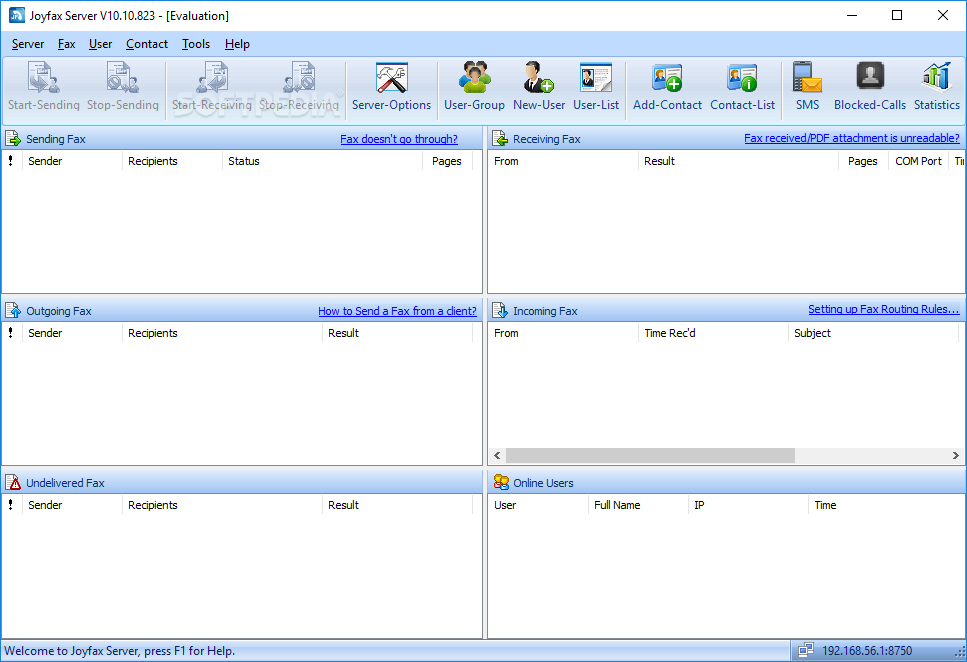
Task: Sort Incoming Fax by From column
Action: tap(563, 333)
